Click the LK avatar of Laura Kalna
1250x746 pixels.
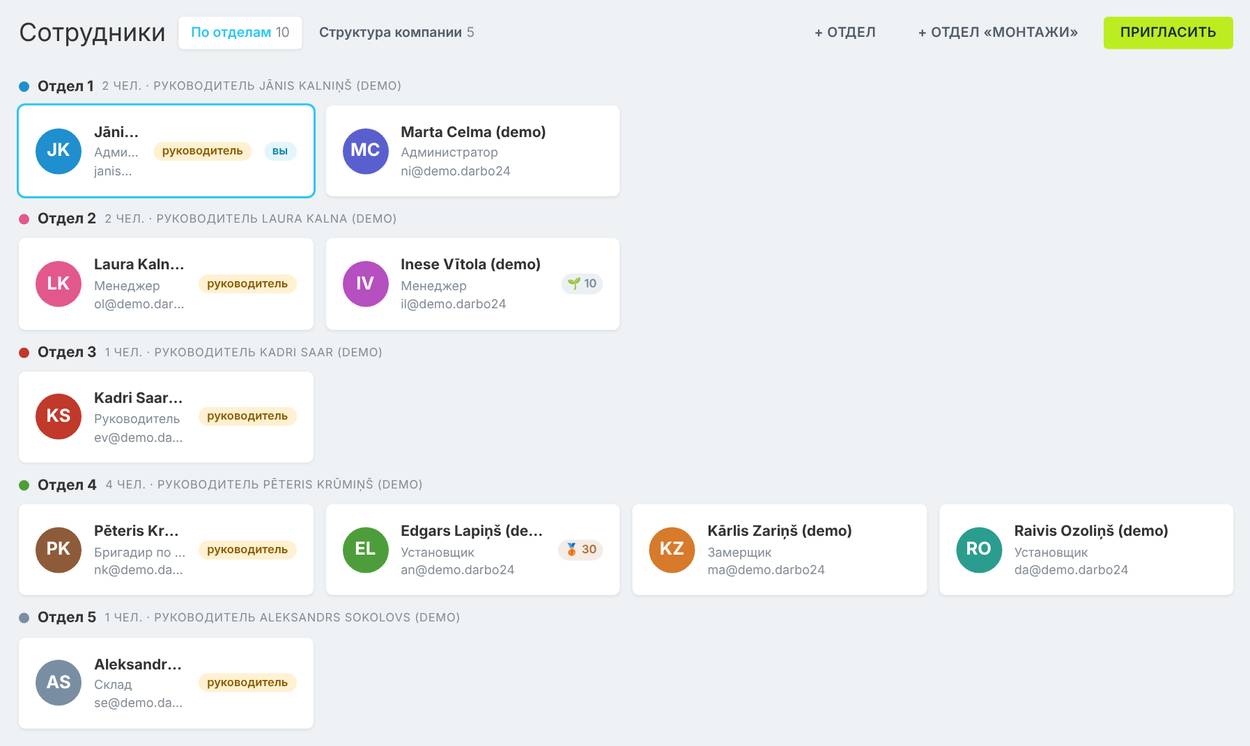pos(58,284)
